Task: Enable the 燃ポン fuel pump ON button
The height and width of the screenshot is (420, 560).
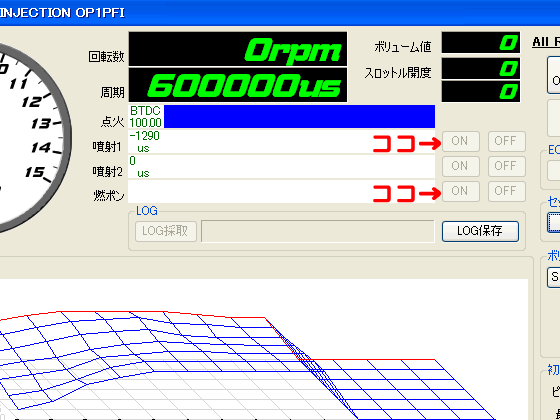Action: point(461,191)
